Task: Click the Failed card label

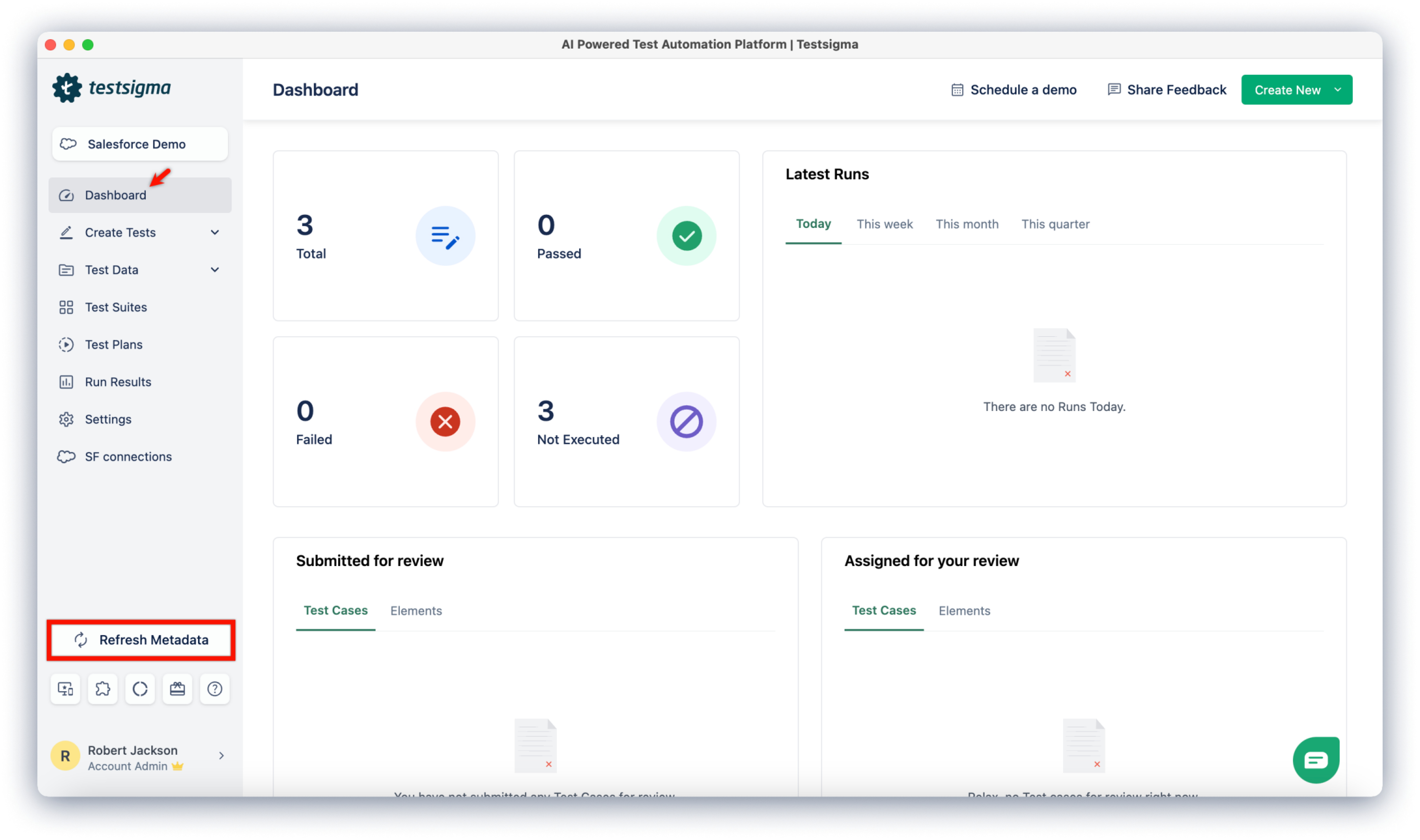Action: [314, 440]
